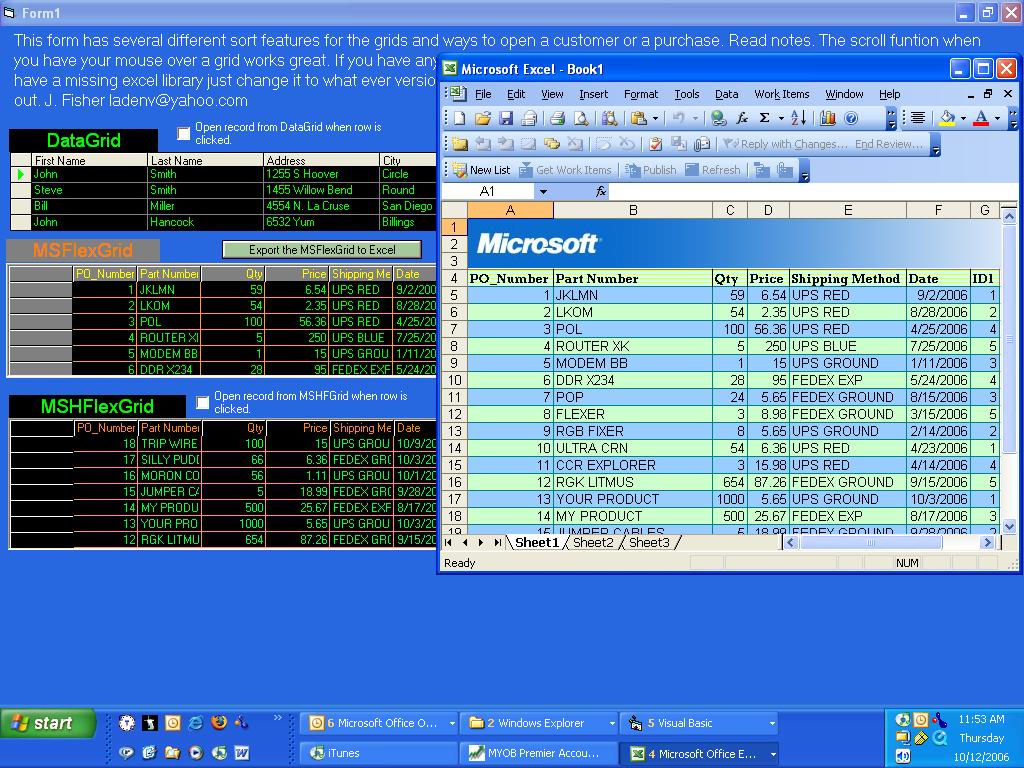Click 'Export the MSFlexGrid to Excel' button
Image resolution: width=1024 pixels, height=768 pixels.
click(321, 250)
